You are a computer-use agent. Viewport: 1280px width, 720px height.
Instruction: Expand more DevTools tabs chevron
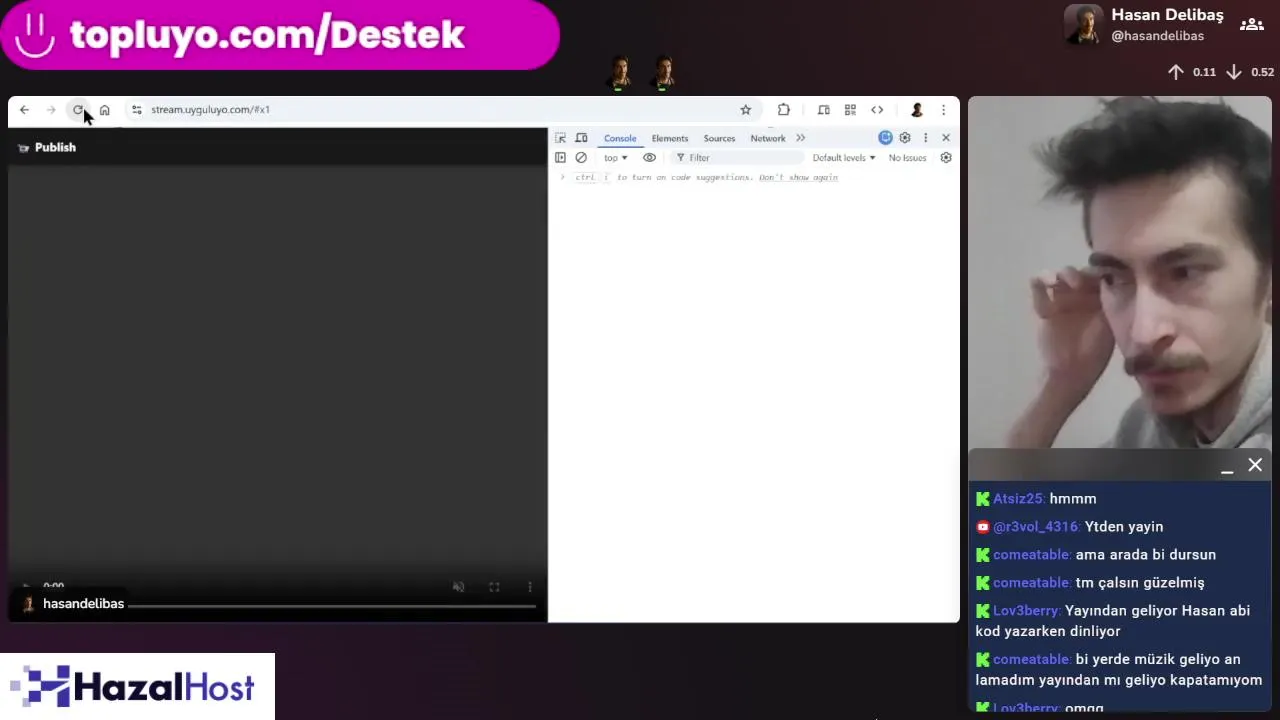click(800, 138)
